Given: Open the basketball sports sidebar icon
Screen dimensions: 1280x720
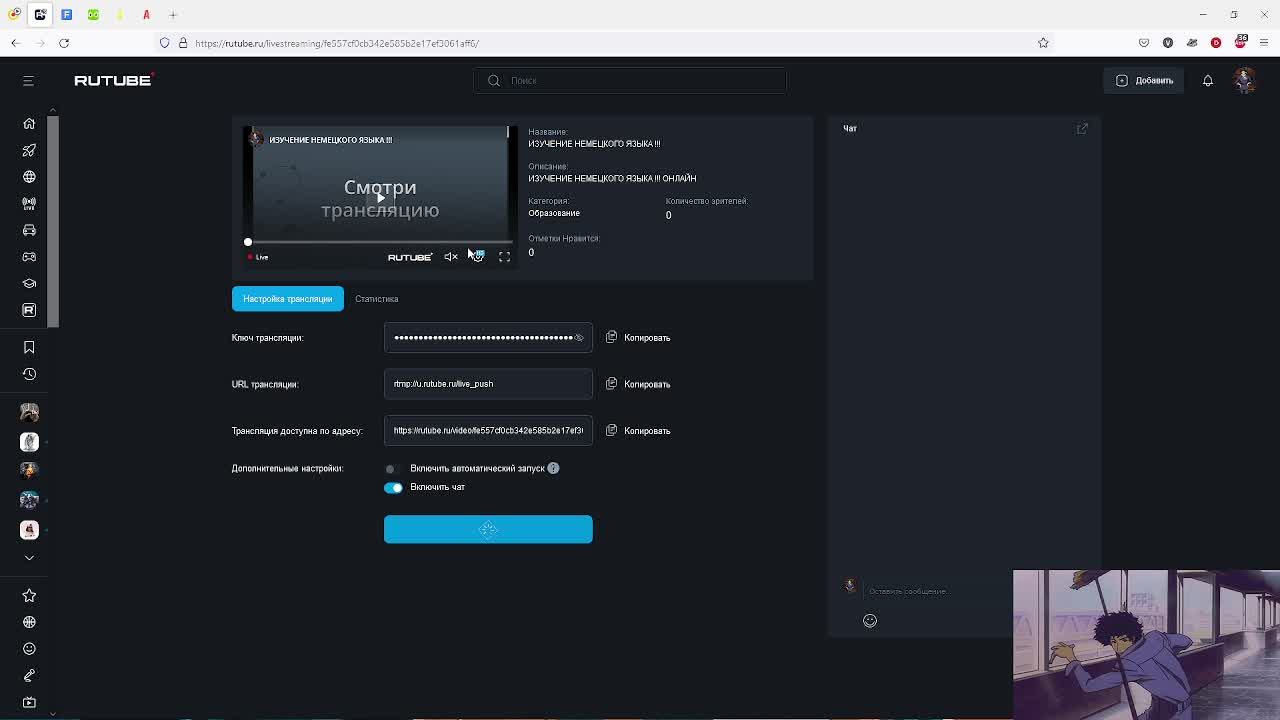Looking at the screenshot, I should point(29,622).
